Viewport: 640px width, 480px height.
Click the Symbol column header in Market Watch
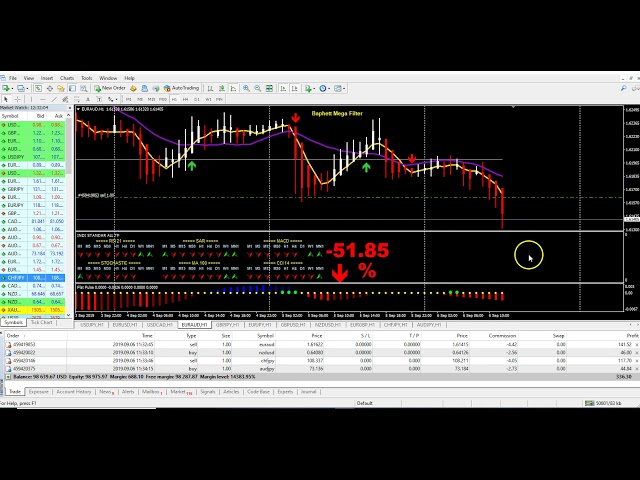point(10,116)
